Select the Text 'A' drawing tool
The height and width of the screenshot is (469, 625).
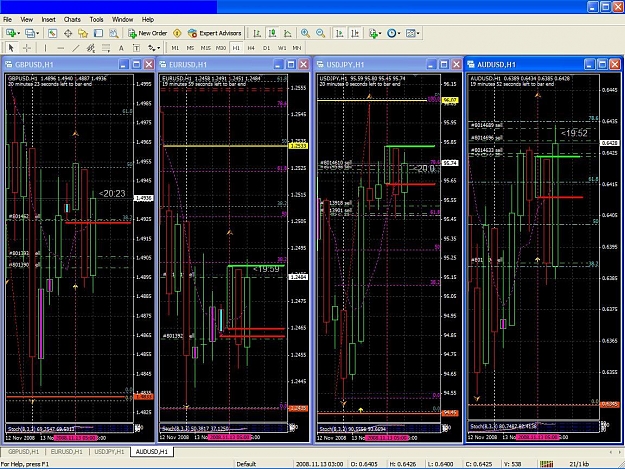pyautogui.click(x=121, y=48)
